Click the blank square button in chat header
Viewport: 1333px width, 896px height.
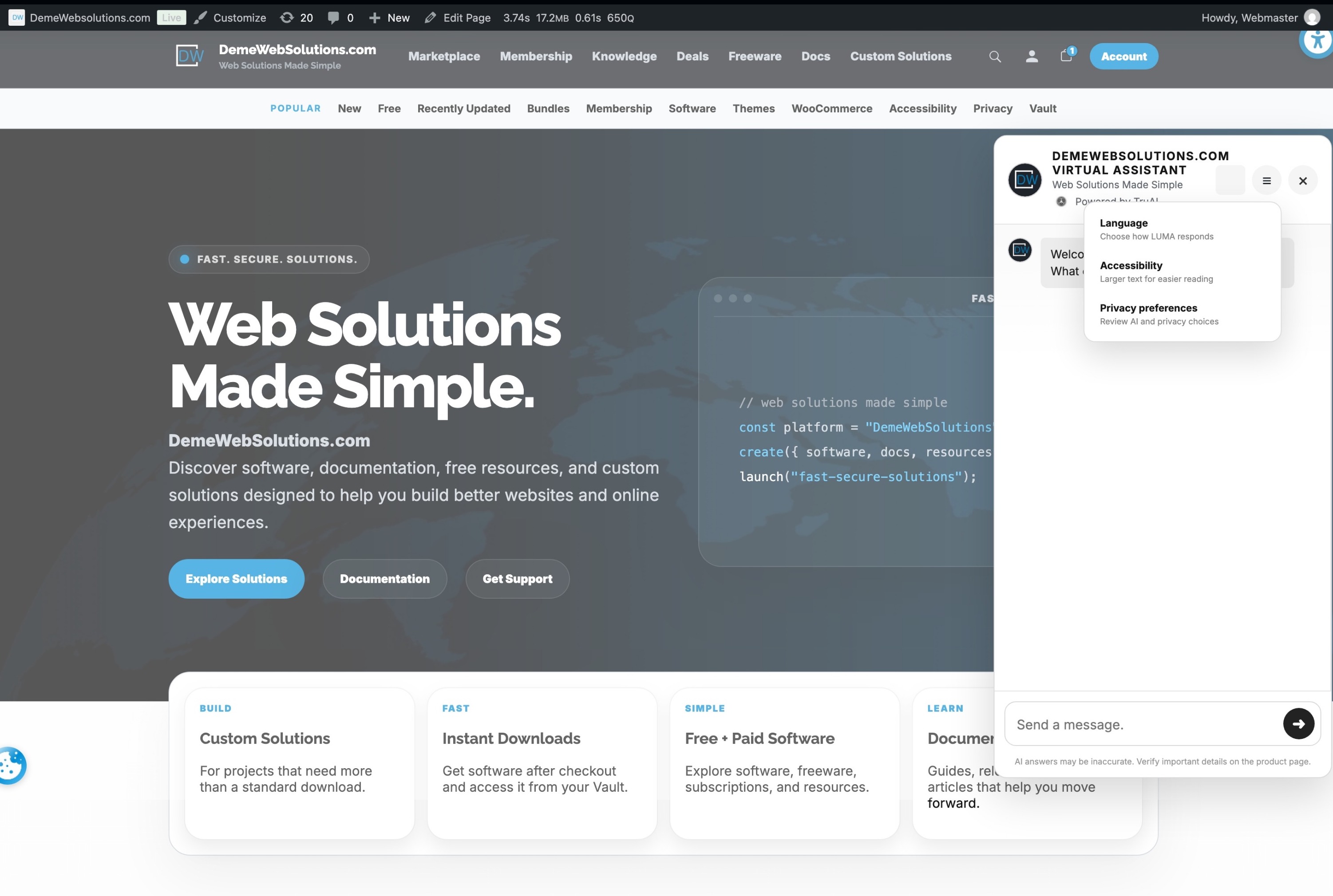click(1230, 181)
